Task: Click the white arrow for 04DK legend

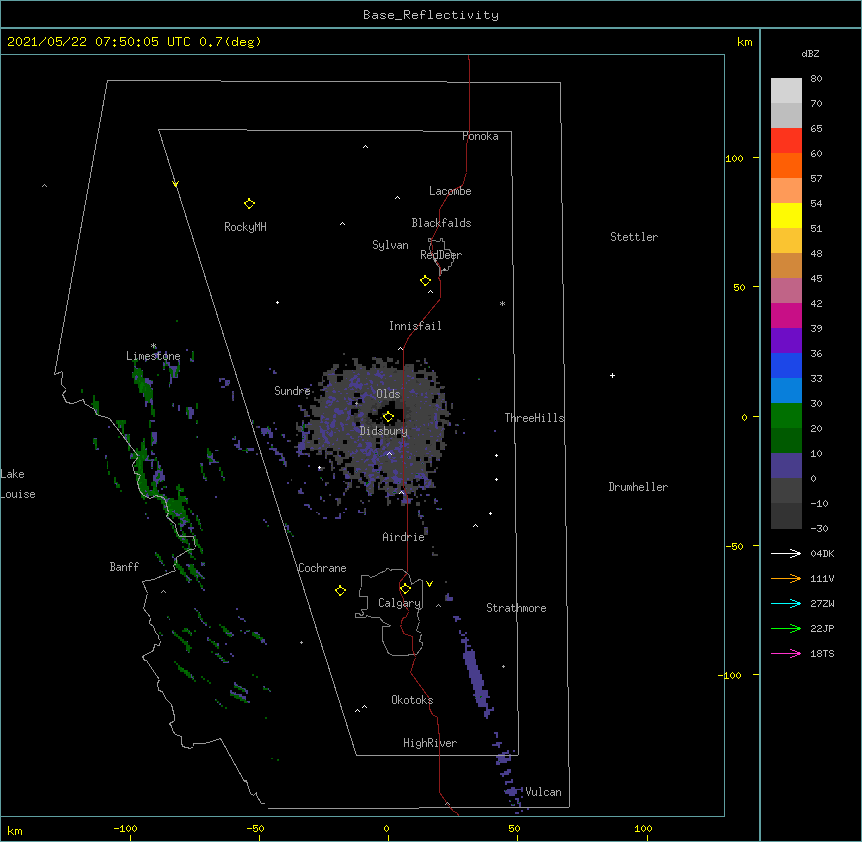Action: coord(786,553)
